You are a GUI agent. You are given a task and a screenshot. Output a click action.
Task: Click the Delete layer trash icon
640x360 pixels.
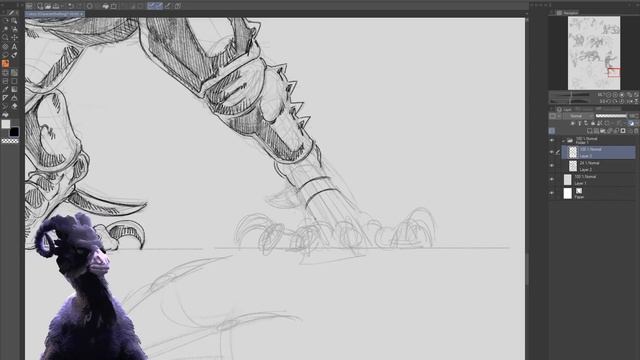(636, 131)
